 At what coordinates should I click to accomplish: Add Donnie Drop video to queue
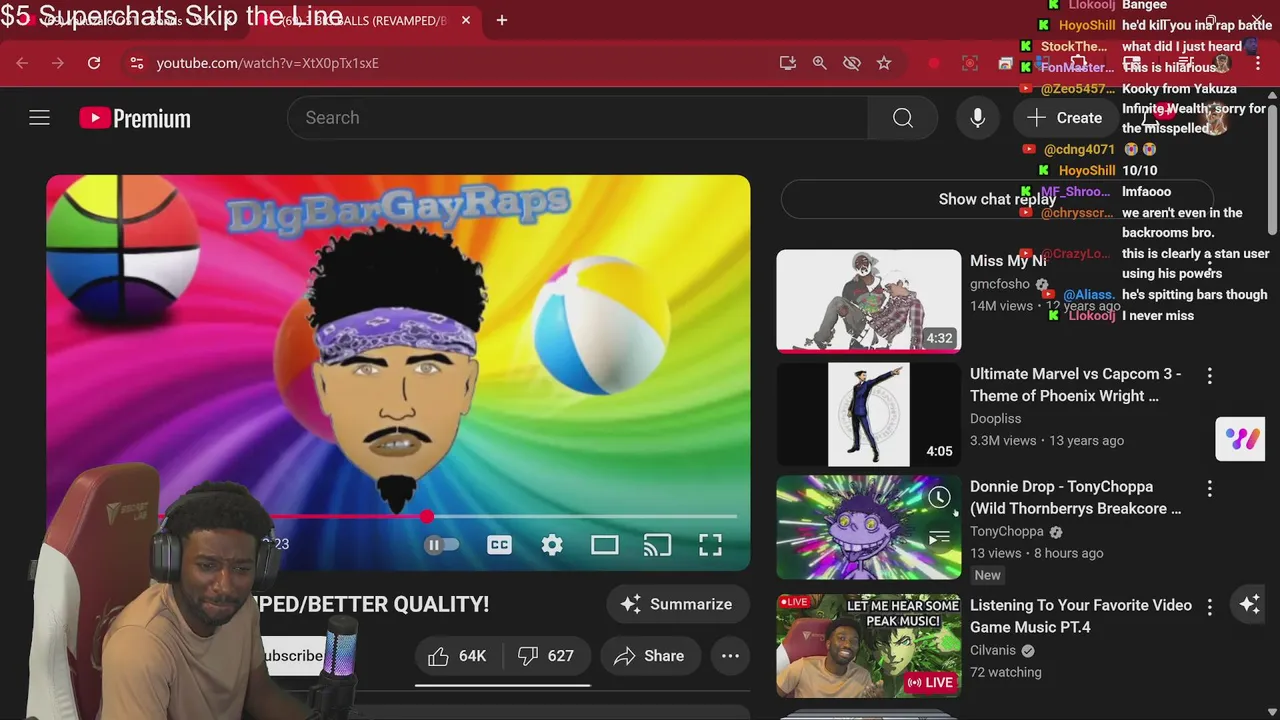pyautogui.click(x=939, y=539)
